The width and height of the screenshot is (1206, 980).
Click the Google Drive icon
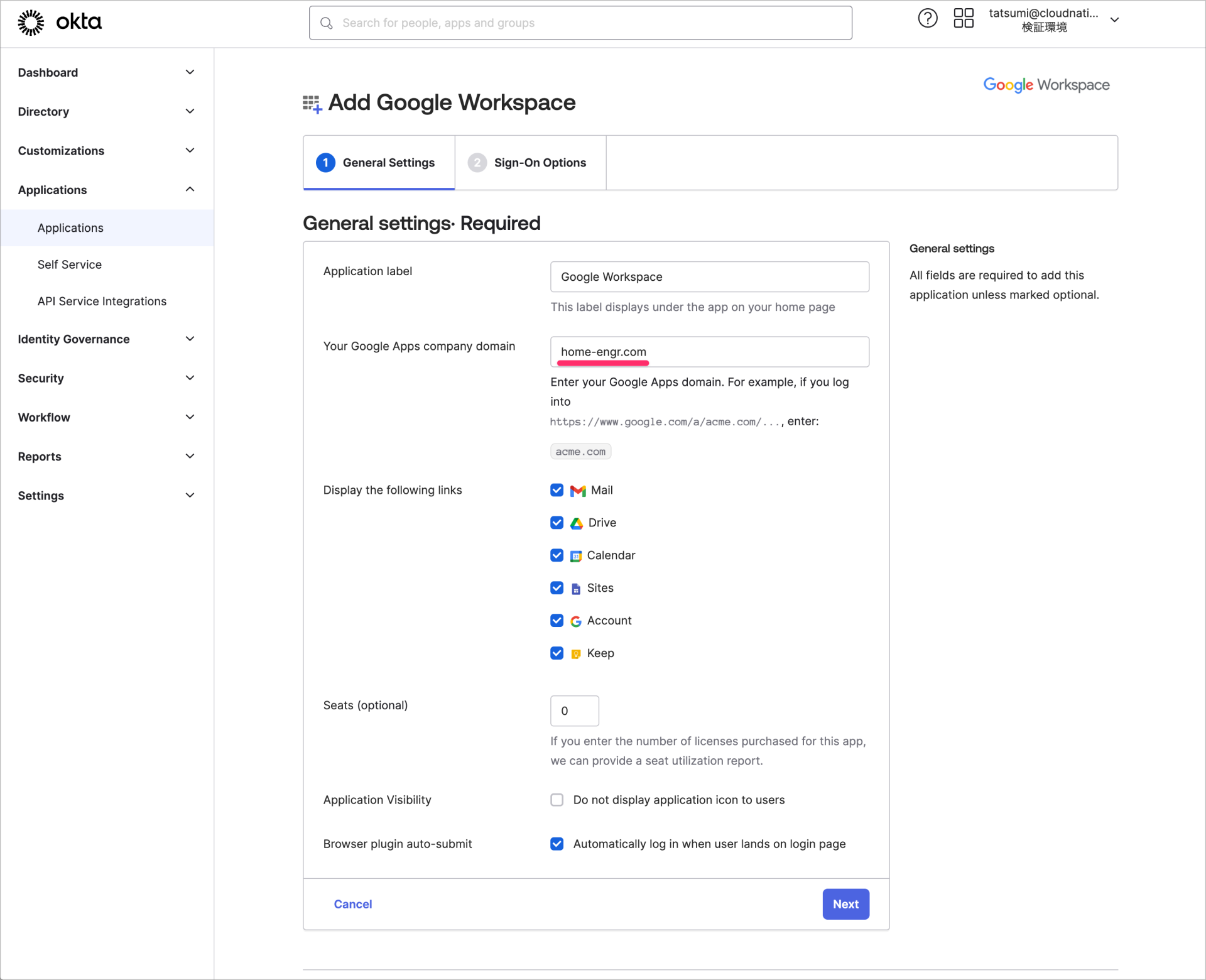577,523
